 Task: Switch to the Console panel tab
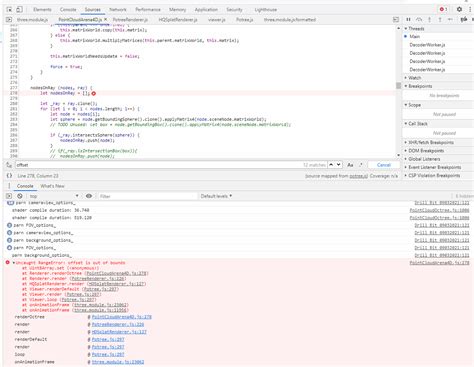[x=68, y=10]
